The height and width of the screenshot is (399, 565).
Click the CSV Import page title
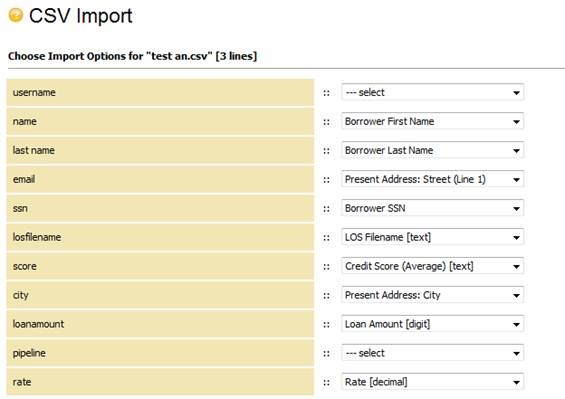click(81, 16)
